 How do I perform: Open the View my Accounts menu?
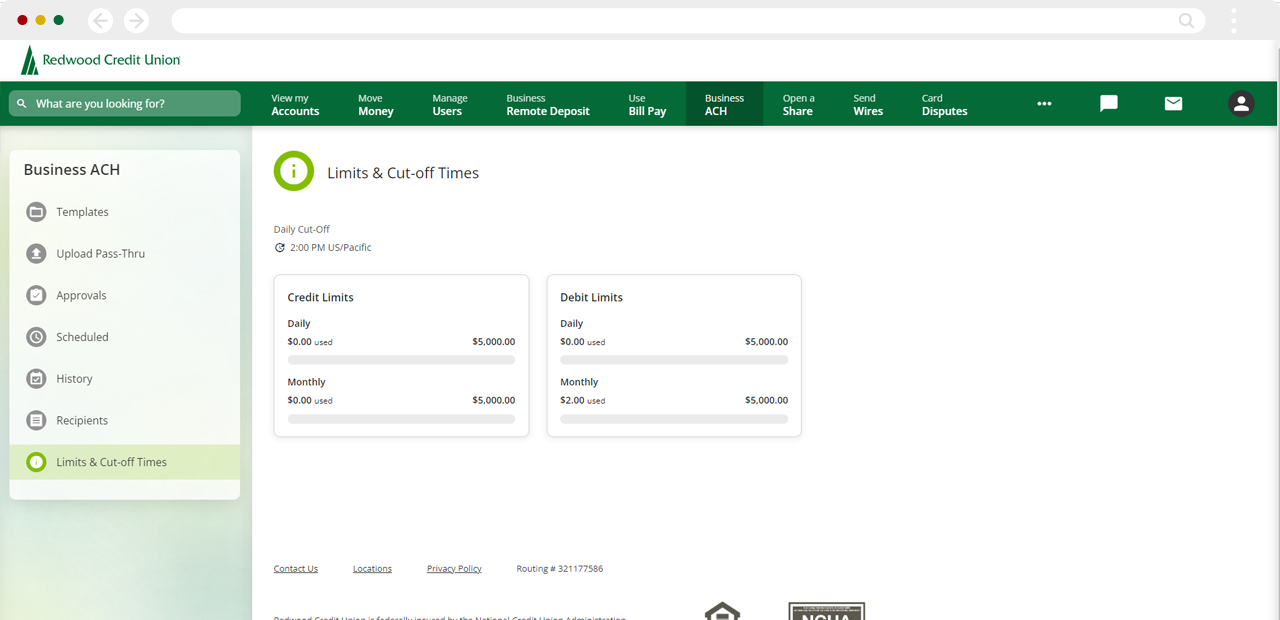(x=295, y=105)
